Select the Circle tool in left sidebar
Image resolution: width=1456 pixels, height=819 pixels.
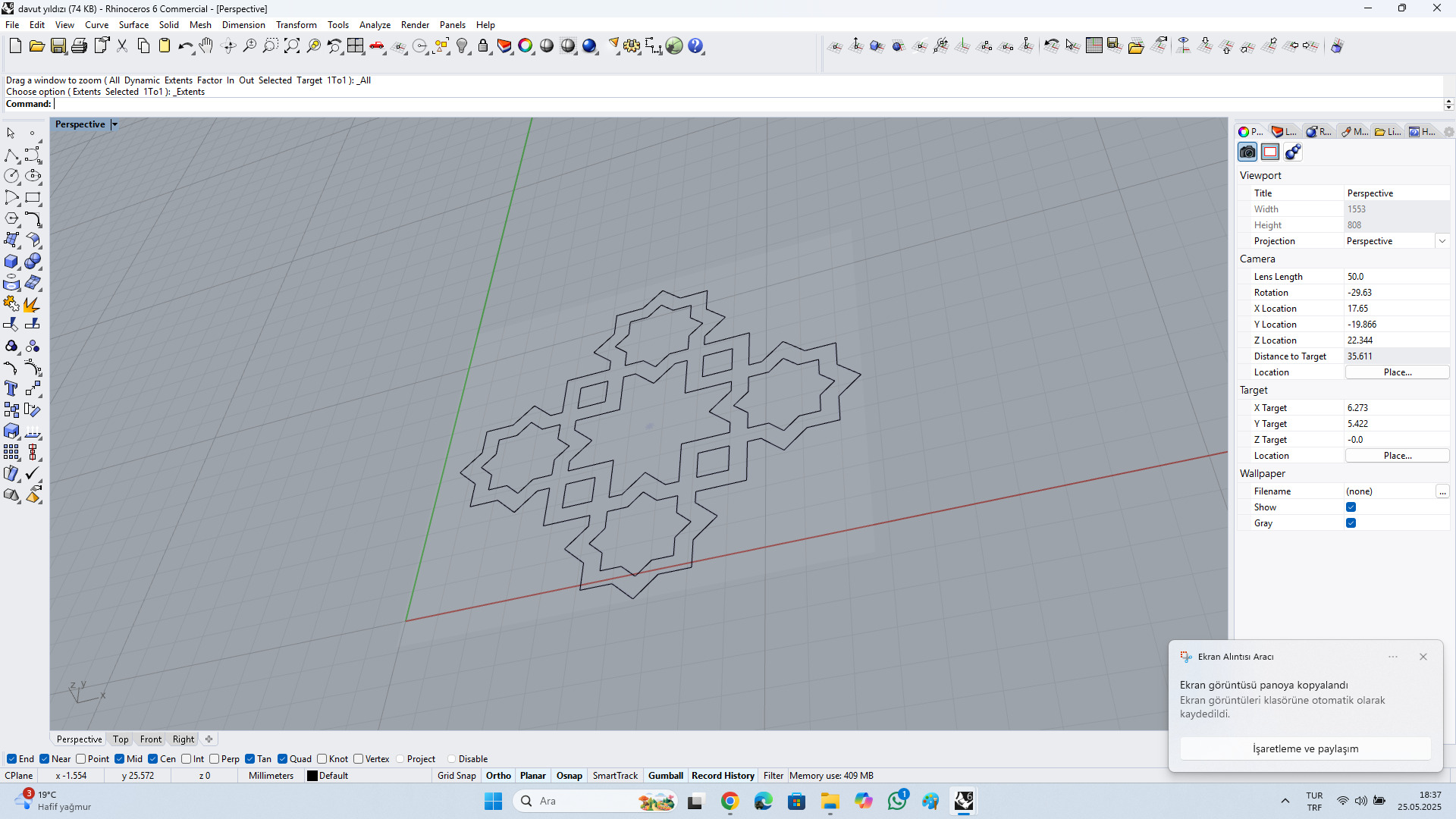click(x=11, y=176)
